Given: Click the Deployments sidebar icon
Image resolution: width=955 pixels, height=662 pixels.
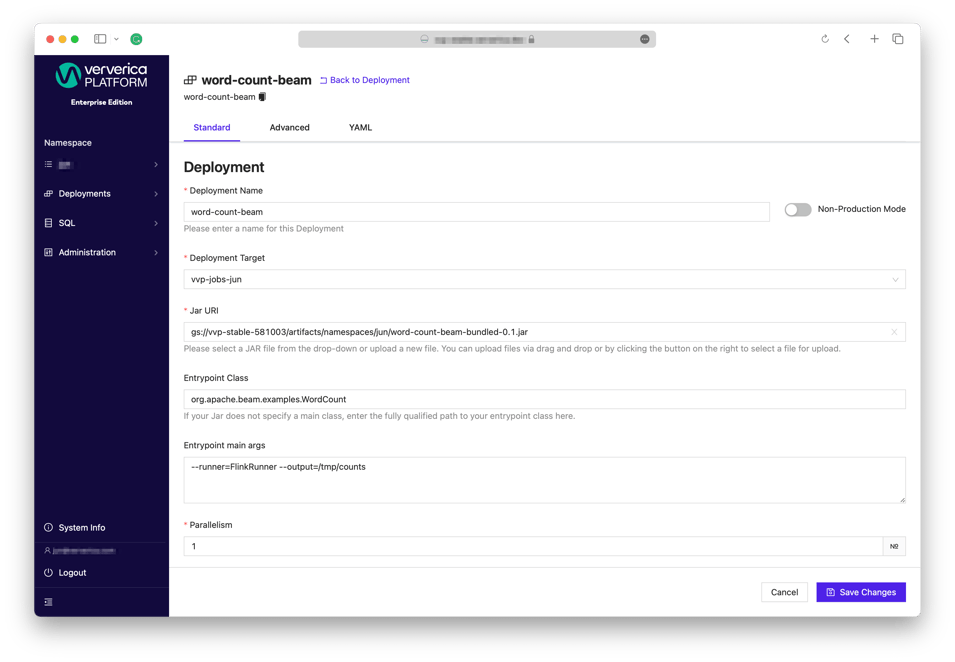Looking at the screenshot, I should pos(48,194).
